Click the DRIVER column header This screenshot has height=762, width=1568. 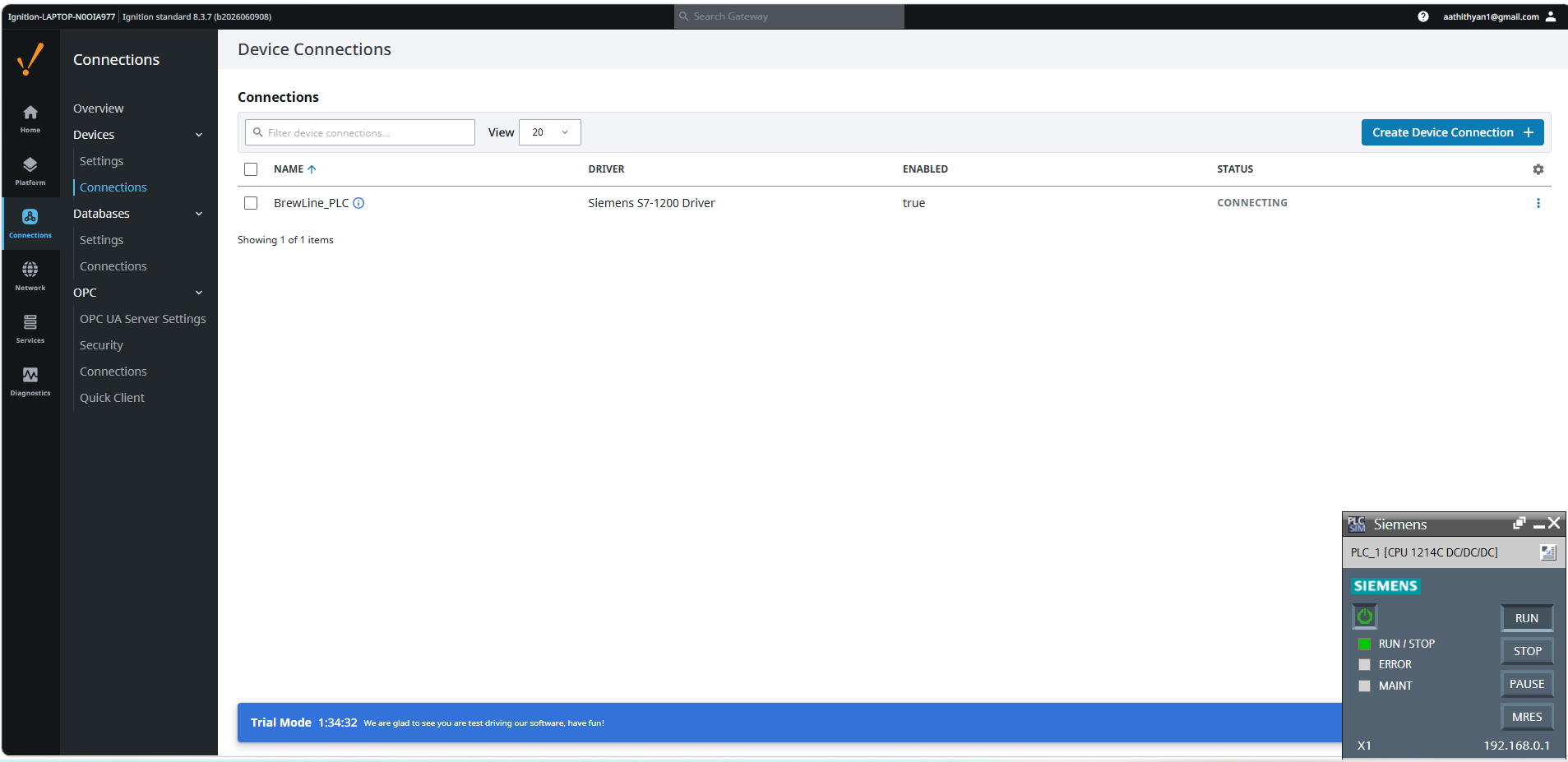607,169
